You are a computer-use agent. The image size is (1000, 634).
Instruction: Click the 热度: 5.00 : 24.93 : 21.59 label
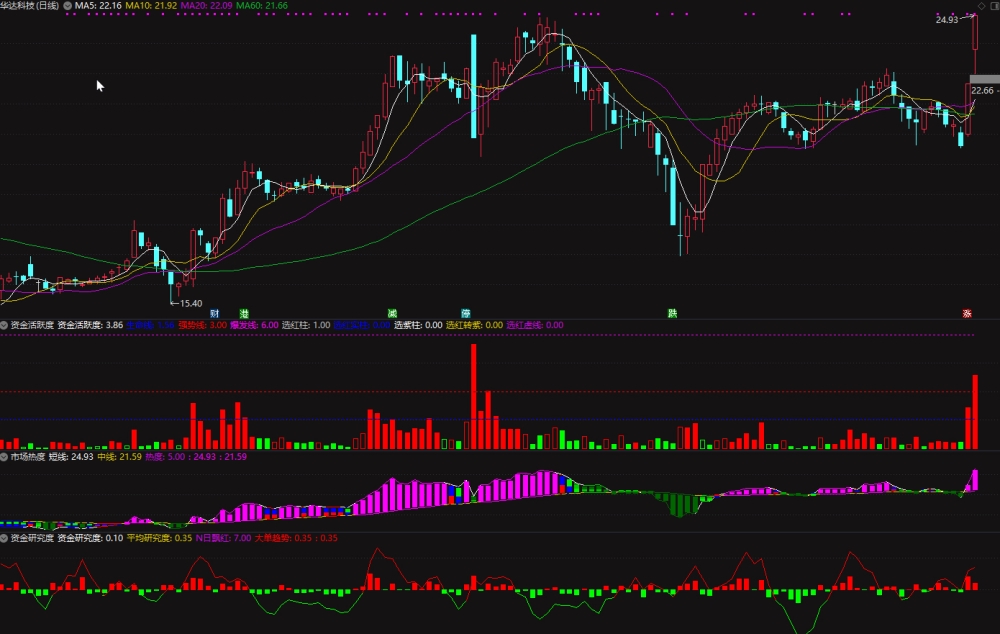coord(196,457)
